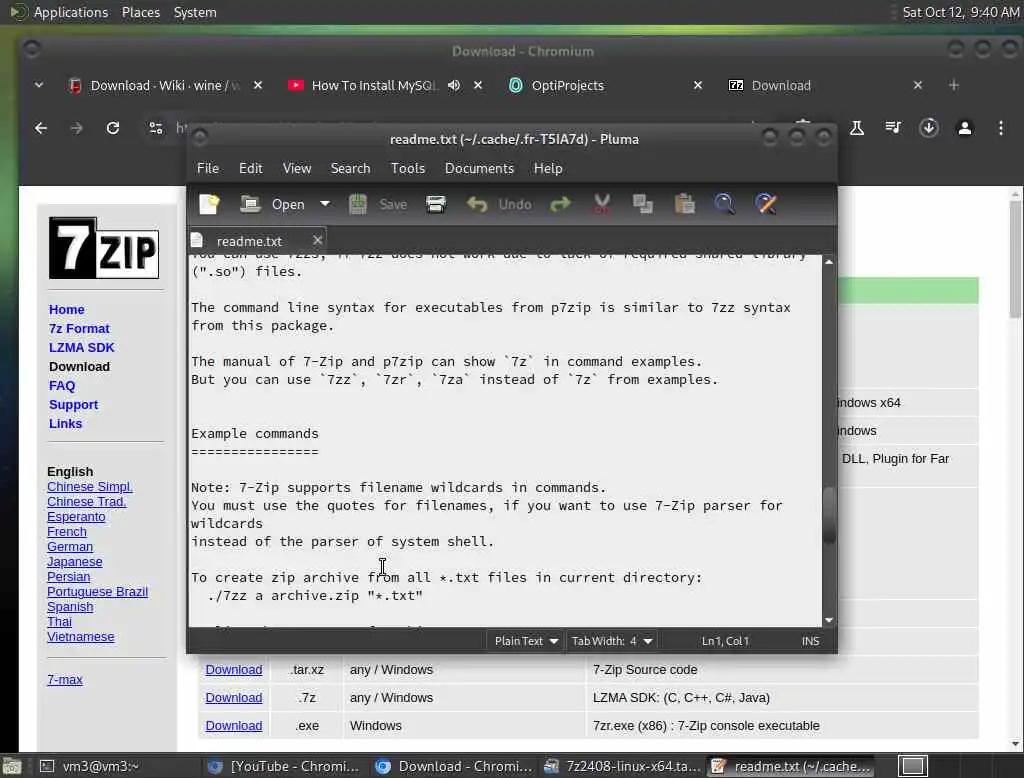Click the Paste clipboard icon
This screenshot has height=778, width=1024.
684,204
